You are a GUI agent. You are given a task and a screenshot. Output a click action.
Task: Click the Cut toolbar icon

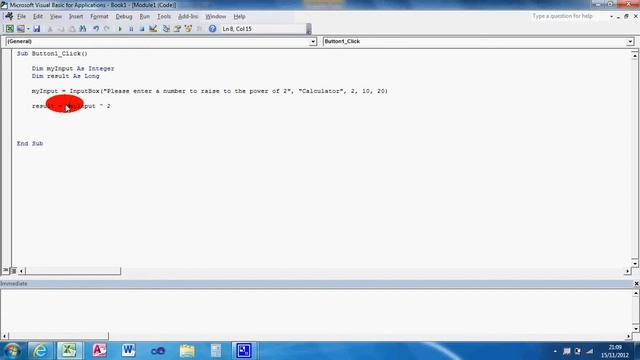(x=50, y=29)
